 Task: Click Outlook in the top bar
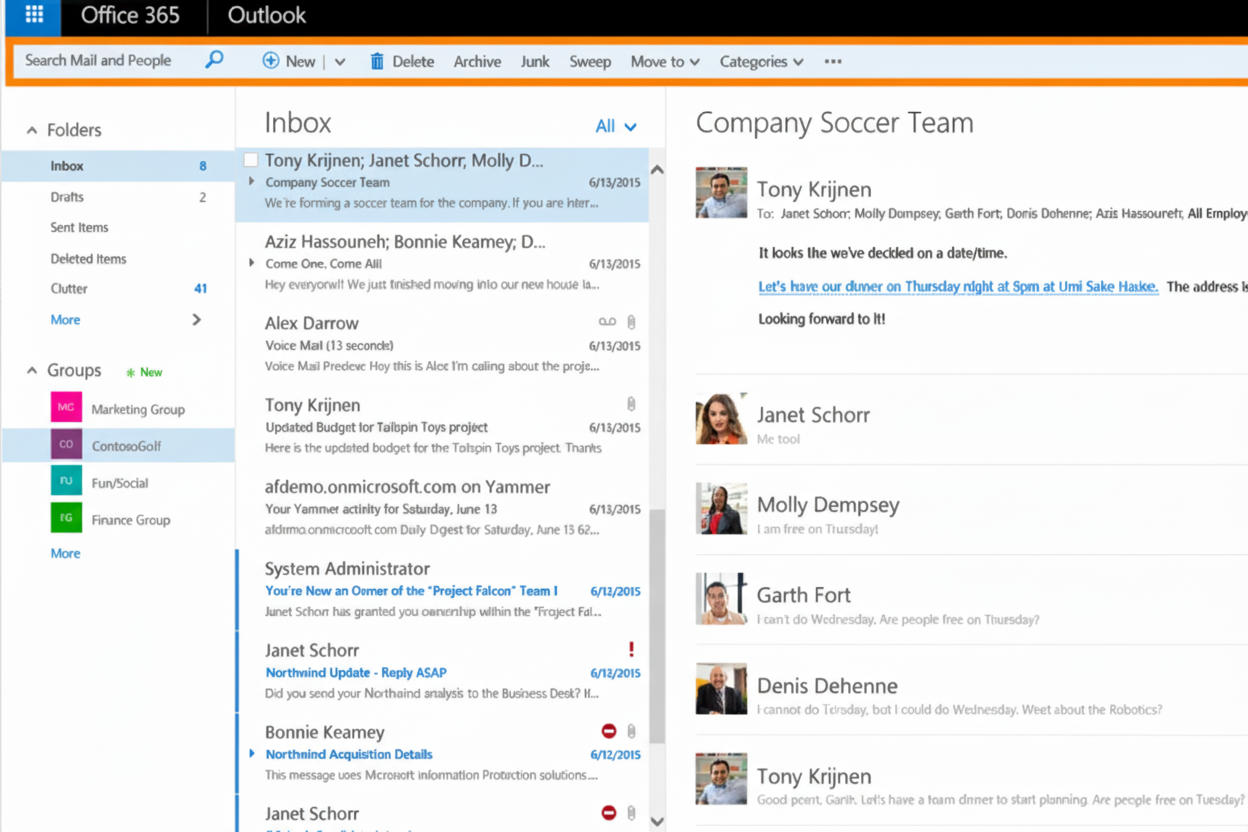point(265,16)
